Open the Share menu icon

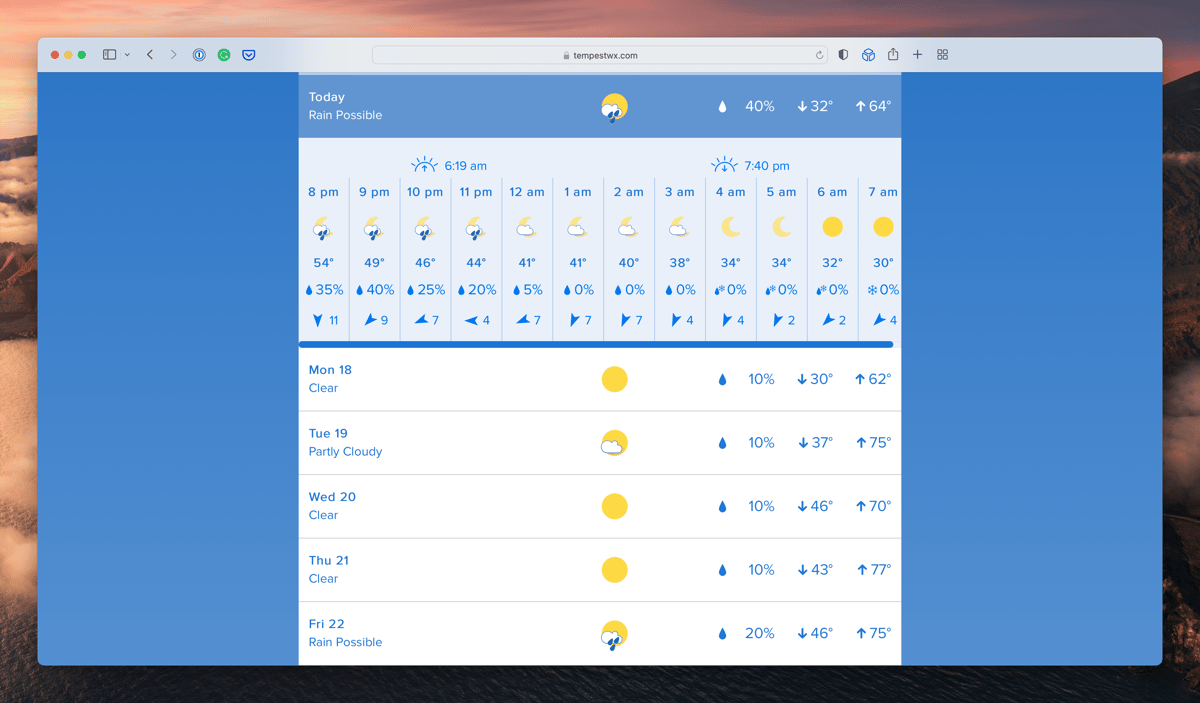pyautogui.click(x=893, y=55)
